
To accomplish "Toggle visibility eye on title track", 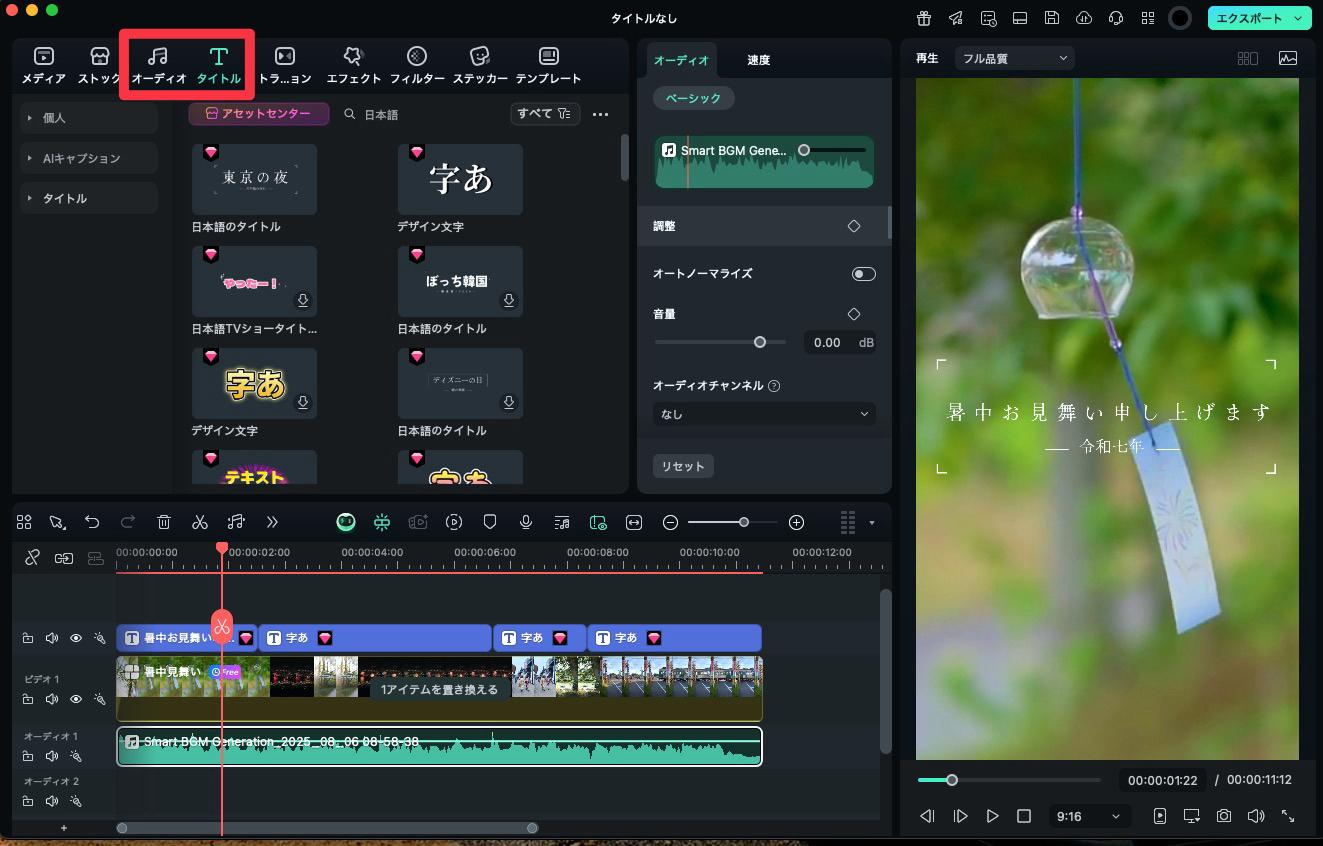I will pyautogui.click(x=76, y=638).
